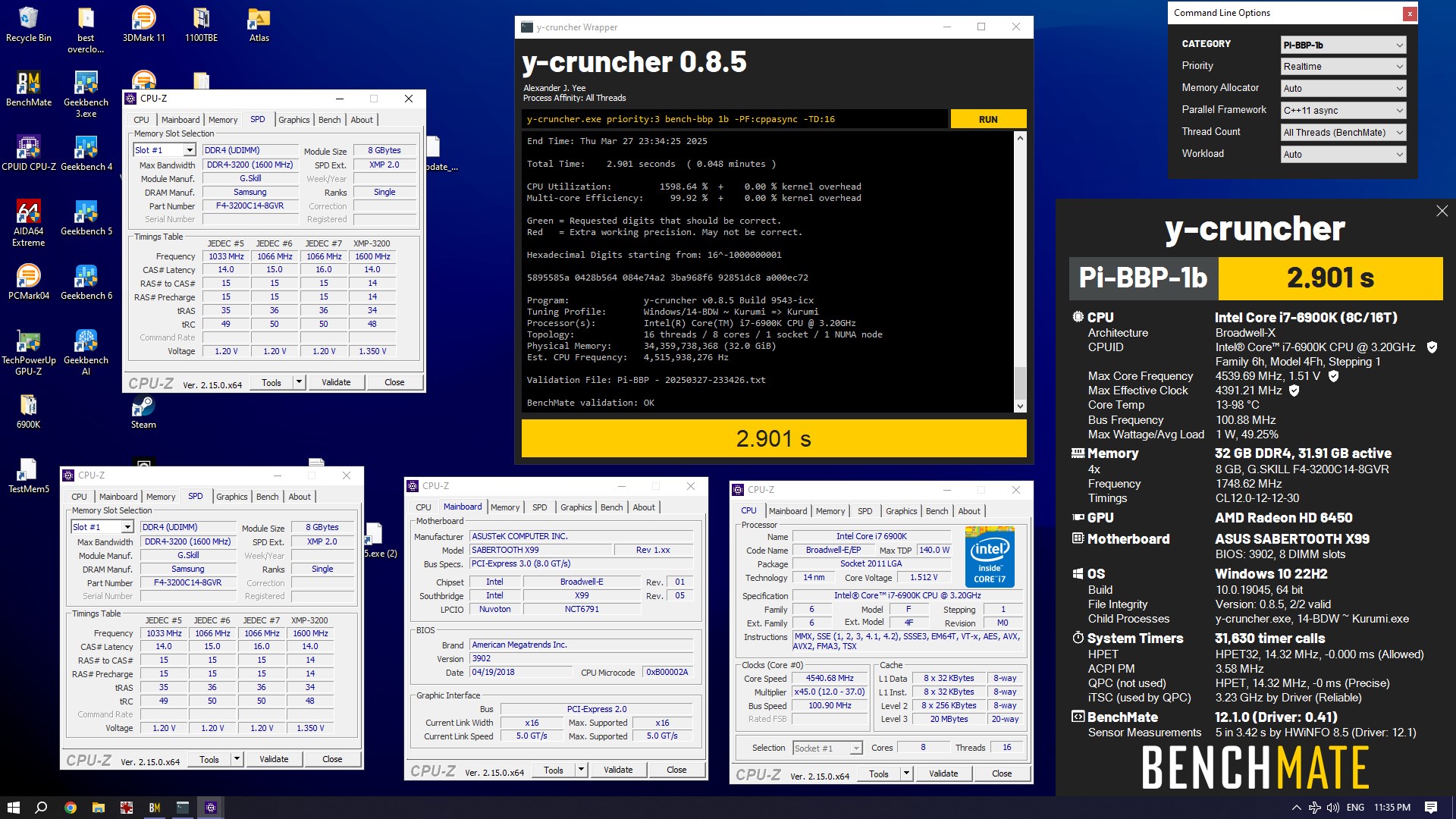The image size is (1456, 819).
Task: Click Close in bottom-left CPU-Z window
Action: [332, 759]
